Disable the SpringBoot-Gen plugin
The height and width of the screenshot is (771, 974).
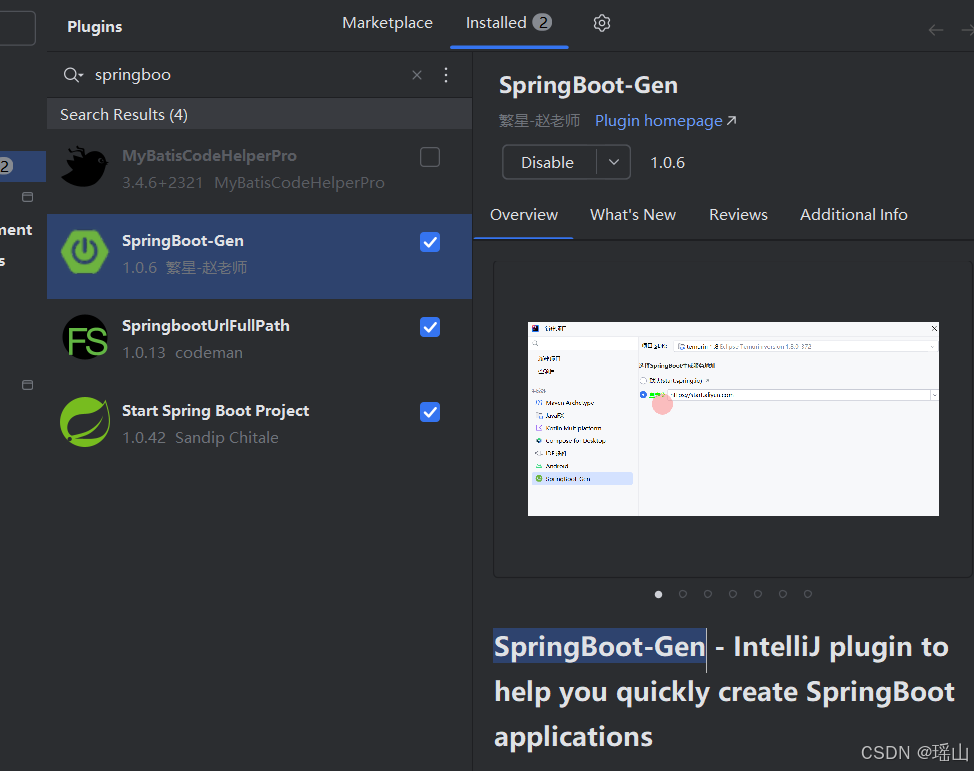click(549, 162)
